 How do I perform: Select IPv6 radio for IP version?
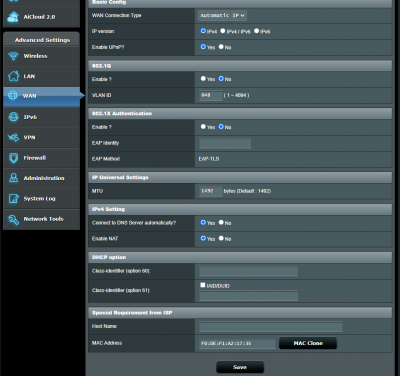coord(256,31)
